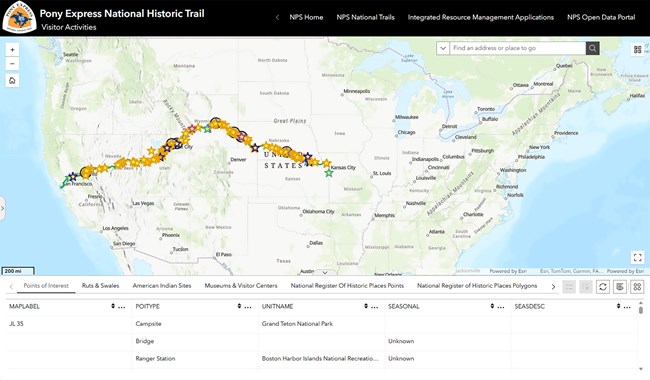The height and width of the screenshot is (380, 650).
Task: Open SEASONAL column options menu
Action: click(501, 307)
